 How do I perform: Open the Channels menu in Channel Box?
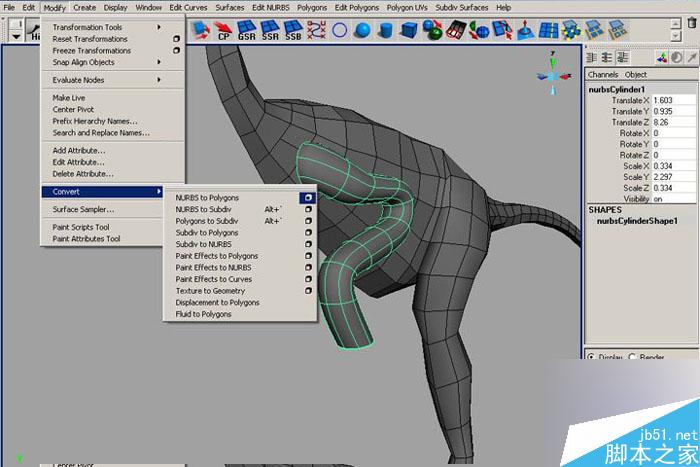603,75
